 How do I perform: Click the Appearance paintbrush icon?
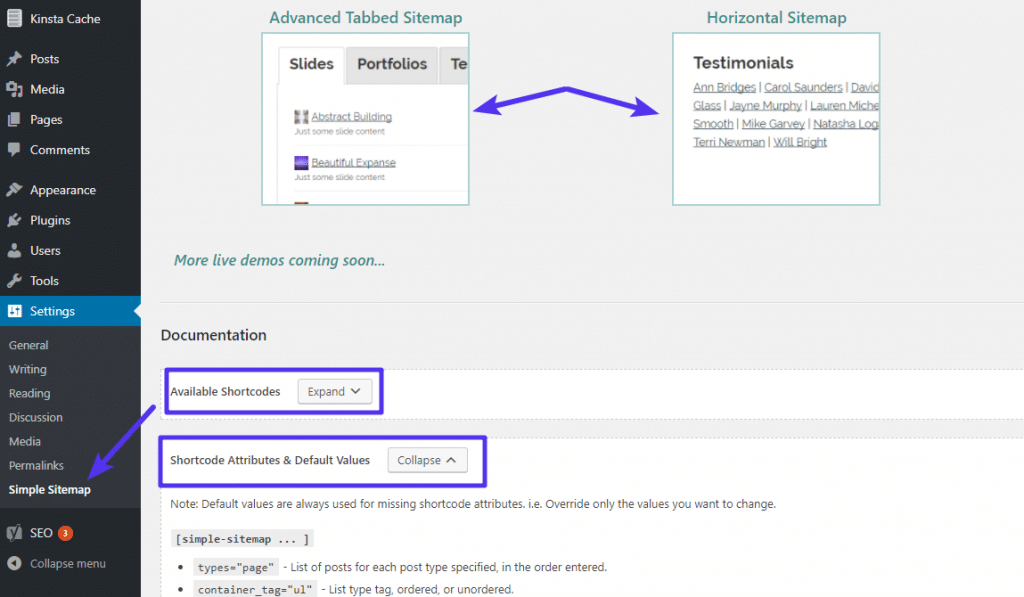coord(14,190)
